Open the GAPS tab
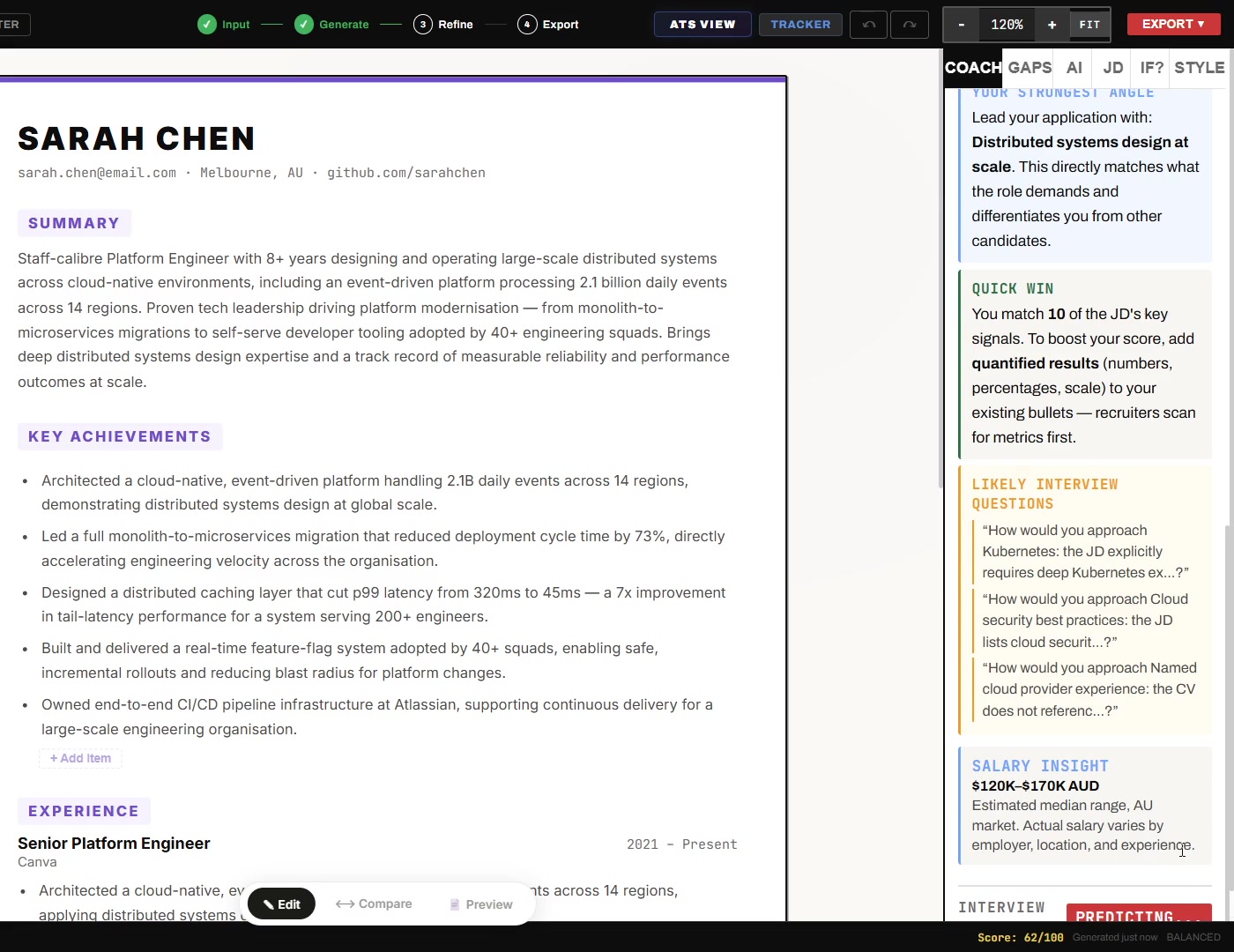Screen dimensions: 1234x952 pos(1030,68)
